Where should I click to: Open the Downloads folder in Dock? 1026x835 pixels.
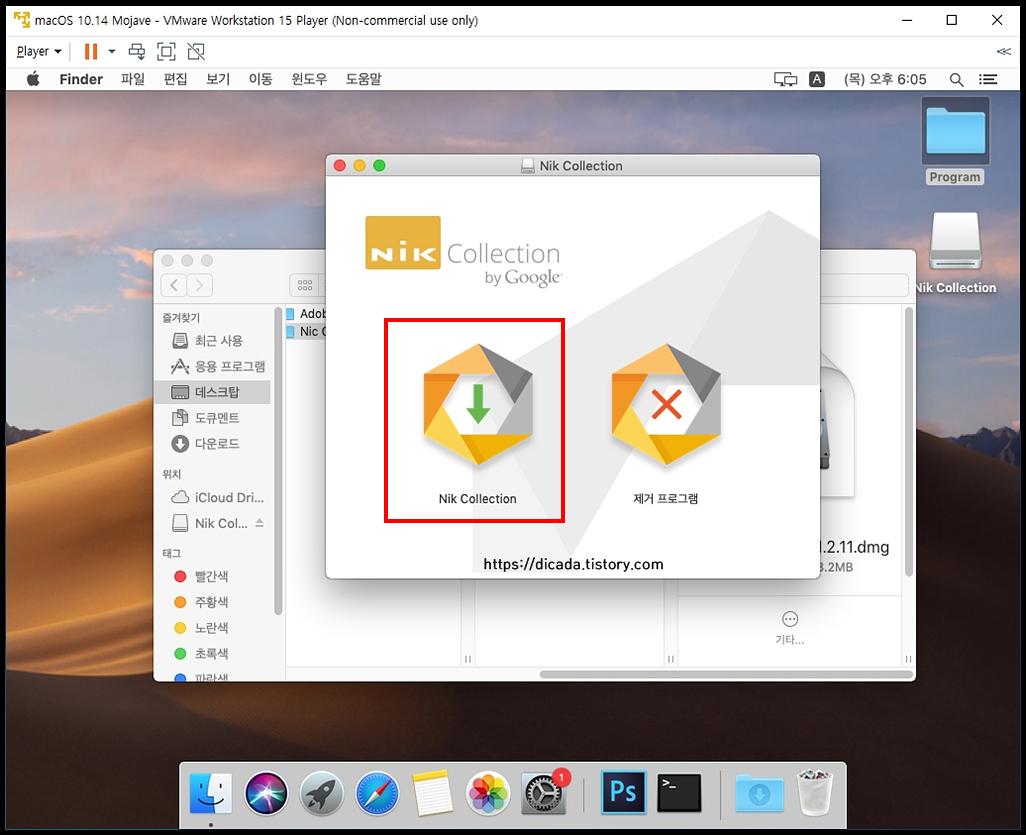pos(759,793)
